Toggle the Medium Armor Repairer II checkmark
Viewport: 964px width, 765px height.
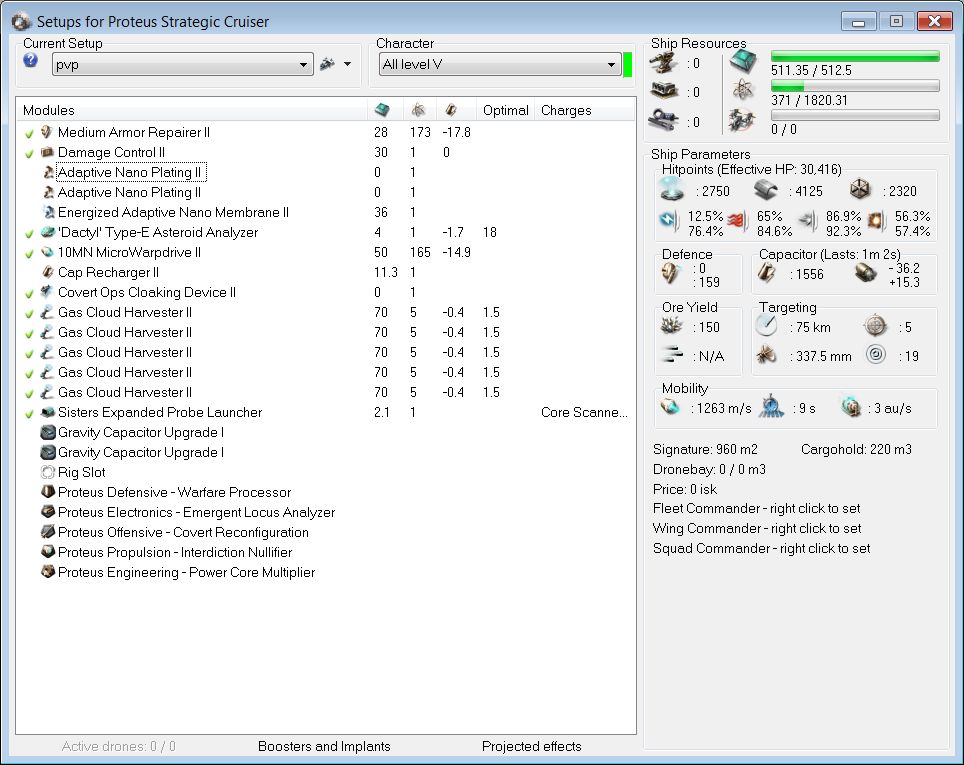coord(29,133)
